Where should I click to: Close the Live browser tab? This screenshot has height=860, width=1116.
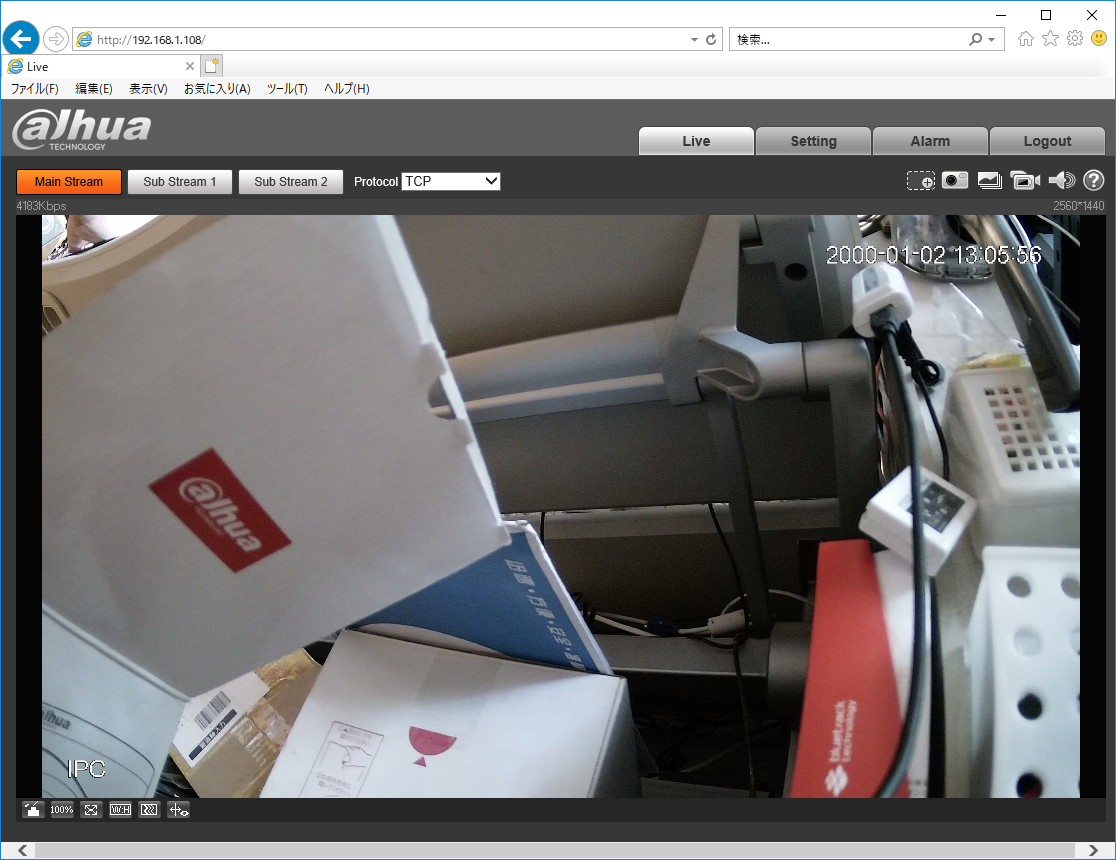point(189,66)
